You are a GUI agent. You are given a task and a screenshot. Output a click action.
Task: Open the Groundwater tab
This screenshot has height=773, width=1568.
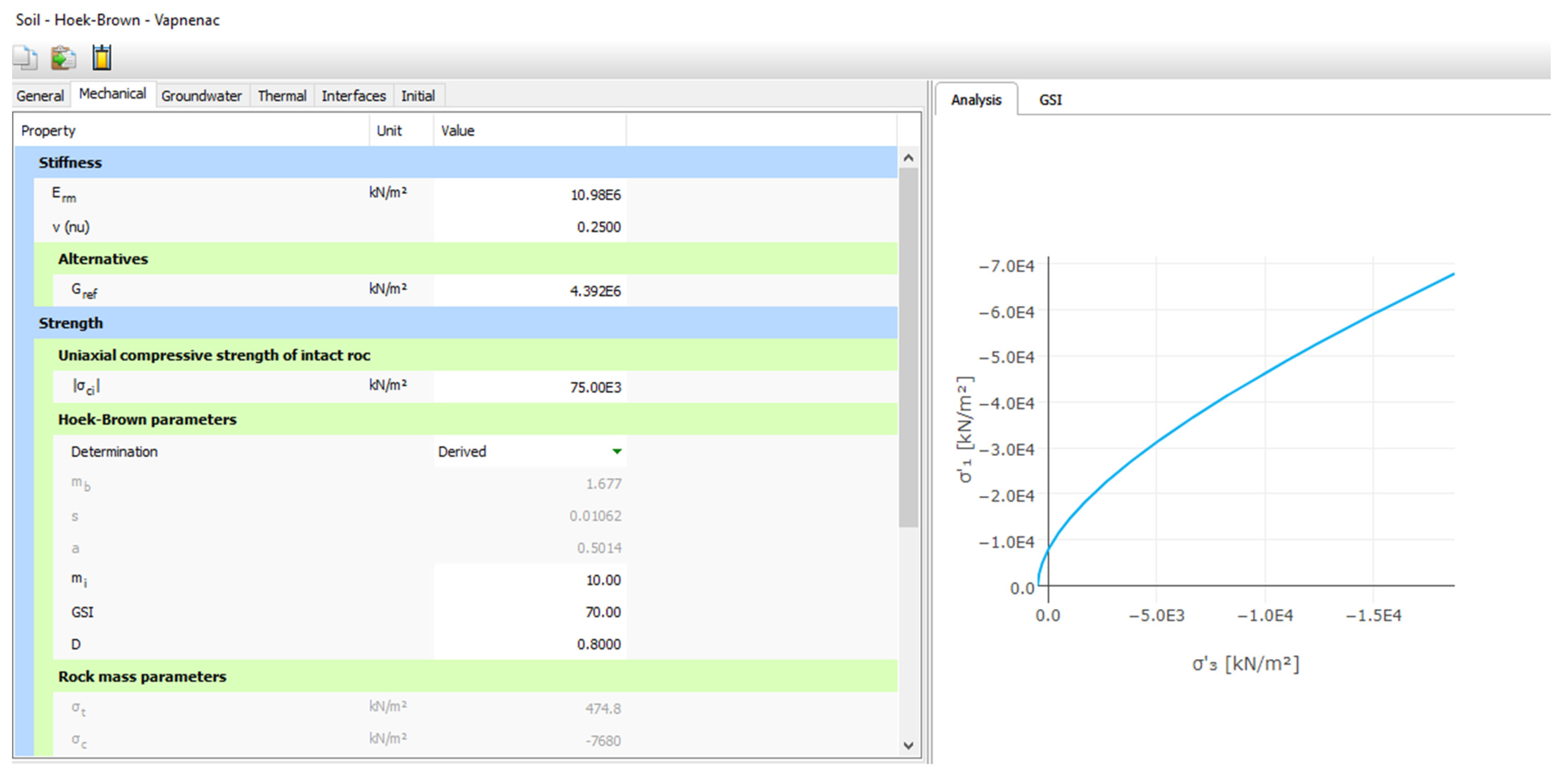click(x=201, y=96)
